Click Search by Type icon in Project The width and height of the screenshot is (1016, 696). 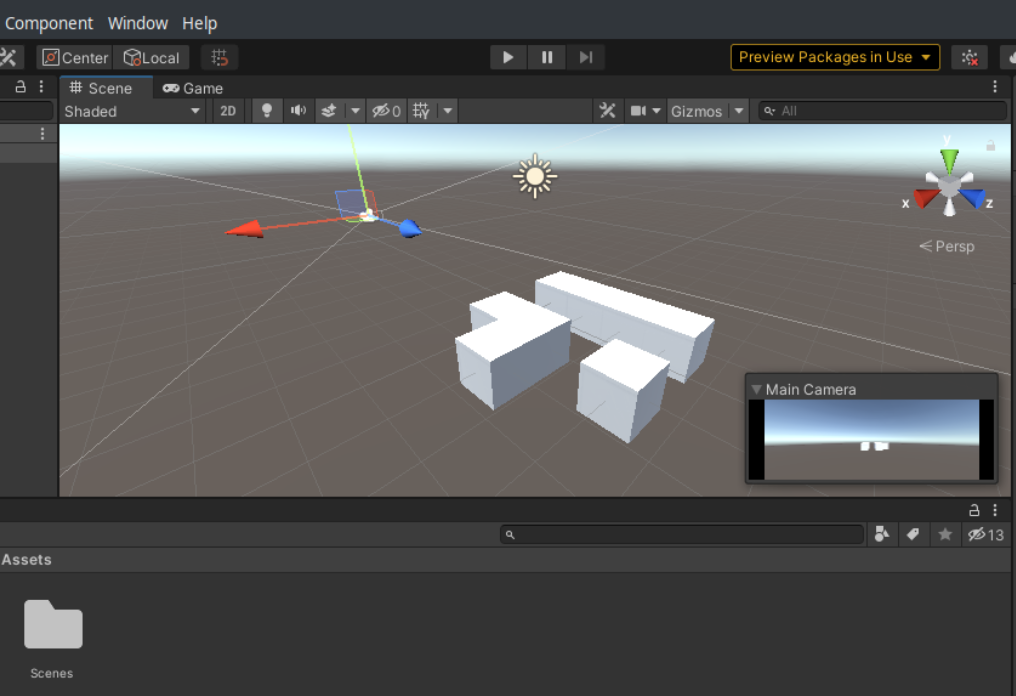(x=881, y=535)
